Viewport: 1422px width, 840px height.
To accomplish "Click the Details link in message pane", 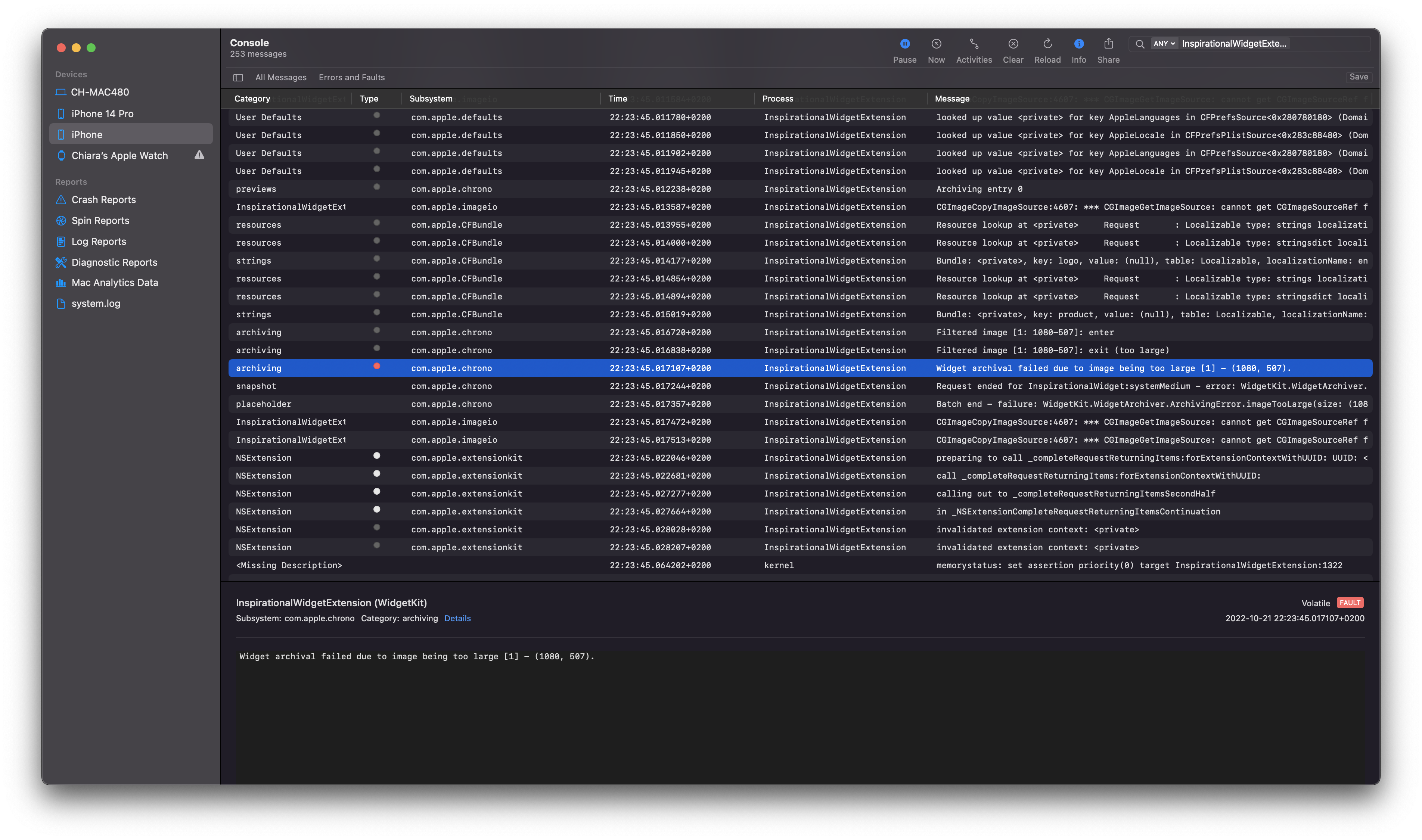I will click(x=458, y=618).
